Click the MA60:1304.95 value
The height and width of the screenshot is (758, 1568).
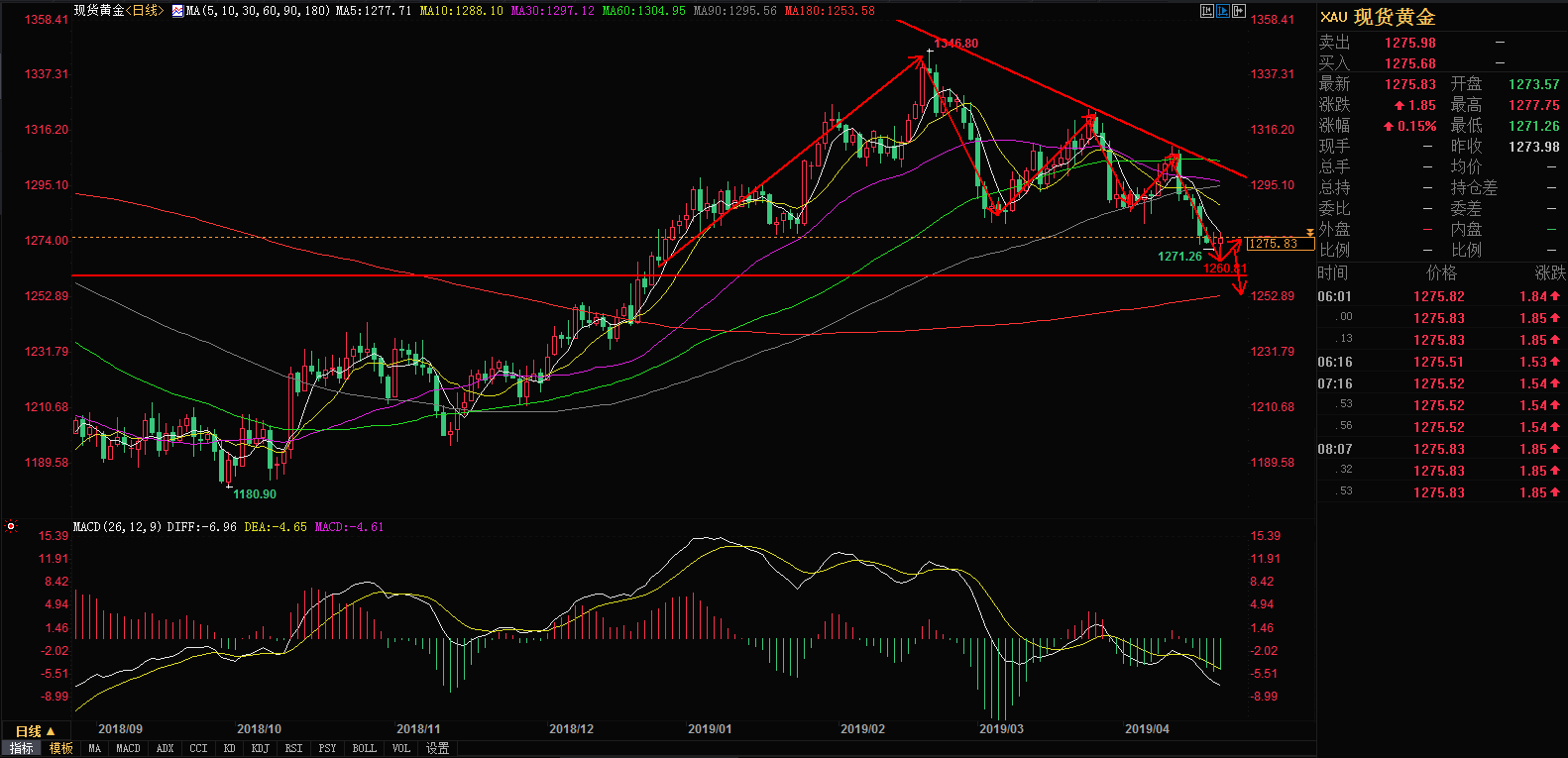point(643,11)
